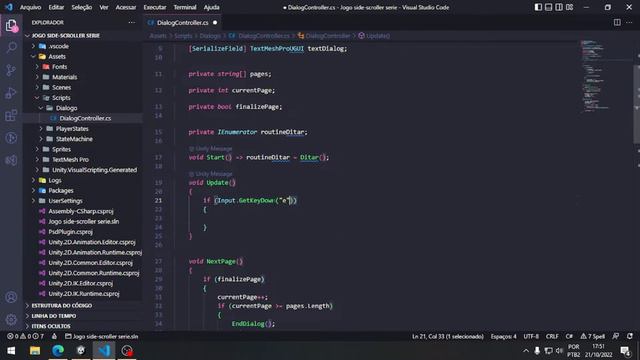Open the Seleção menu
This screenshot has width=640, height=360.
tap(82, 7)
